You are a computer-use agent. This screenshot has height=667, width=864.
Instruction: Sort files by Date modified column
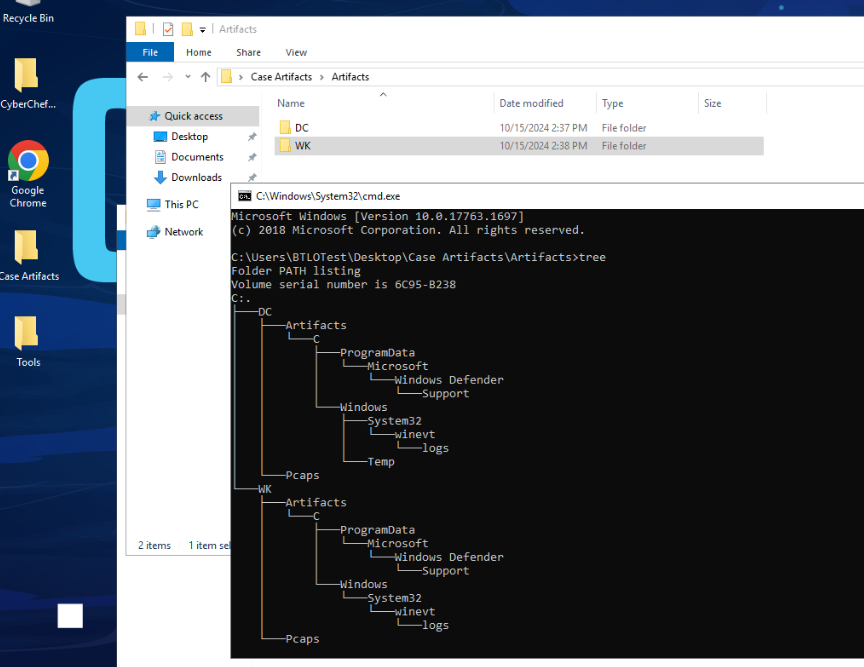[x=531, y=103]
